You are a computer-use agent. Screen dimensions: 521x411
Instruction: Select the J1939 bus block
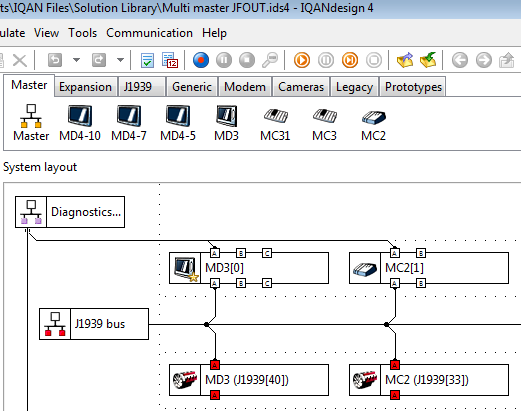(94, 324)
